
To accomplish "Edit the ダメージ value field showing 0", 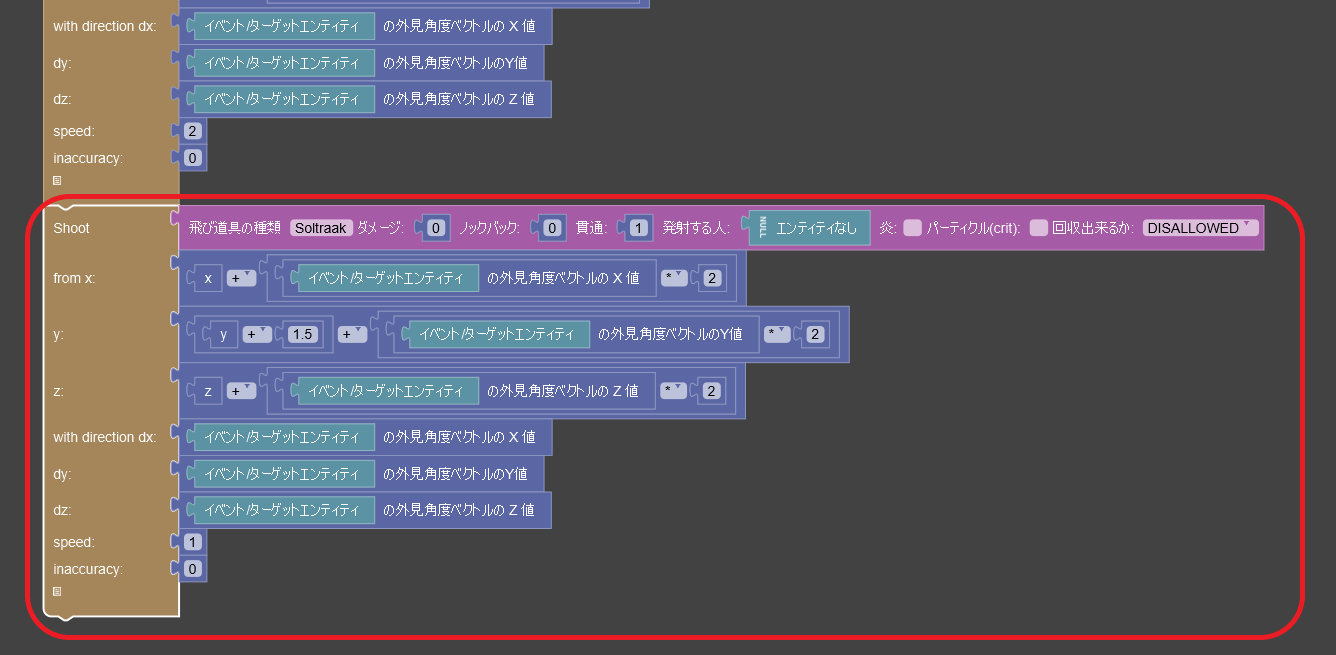I will (434, 228).
